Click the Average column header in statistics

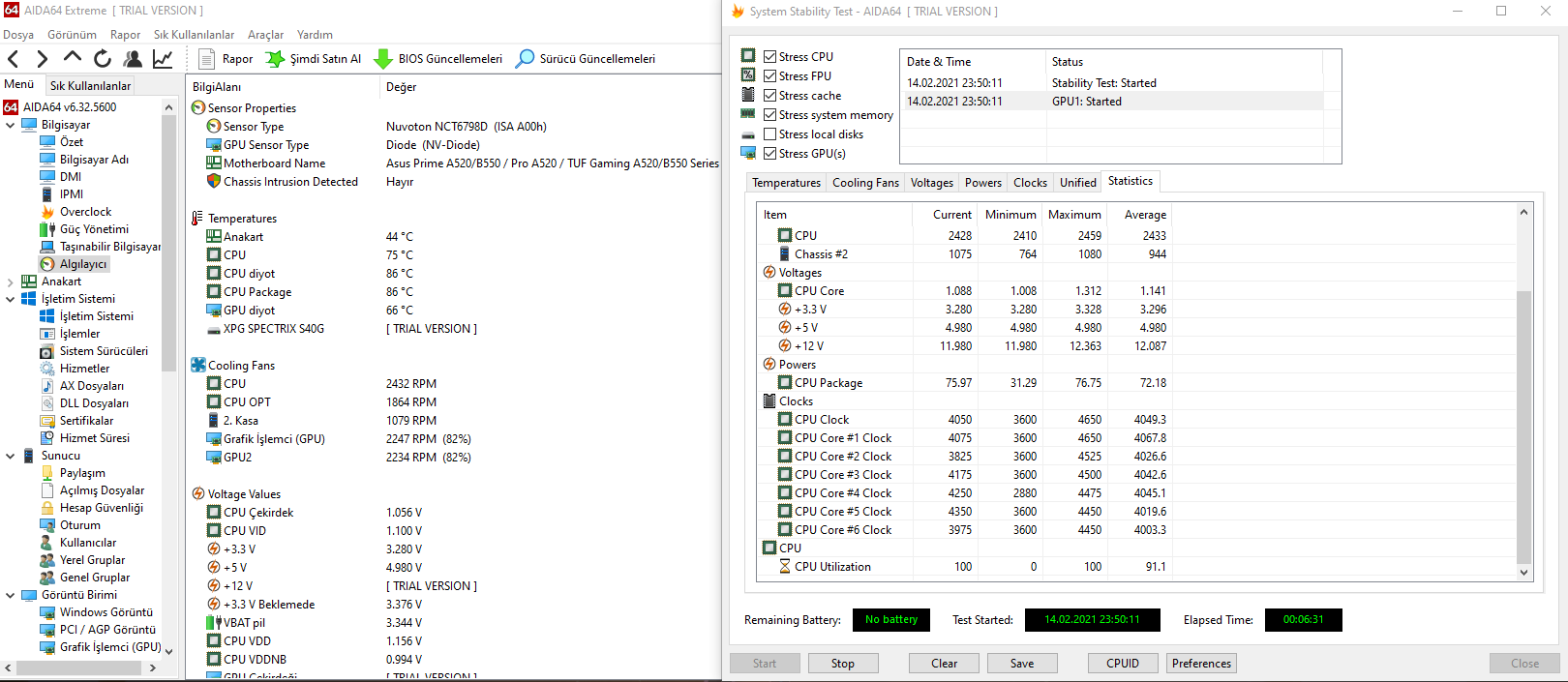(x=1145, y=215)
